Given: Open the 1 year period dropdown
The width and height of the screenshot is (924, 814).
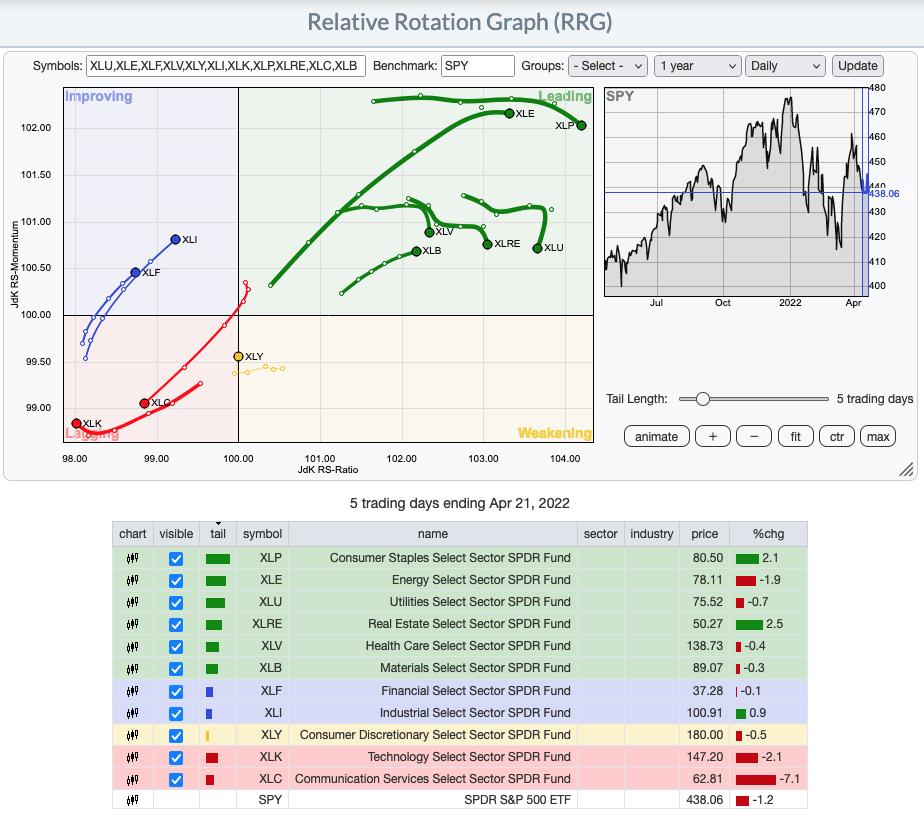Looking at the screenshot, I should [698, 66].
